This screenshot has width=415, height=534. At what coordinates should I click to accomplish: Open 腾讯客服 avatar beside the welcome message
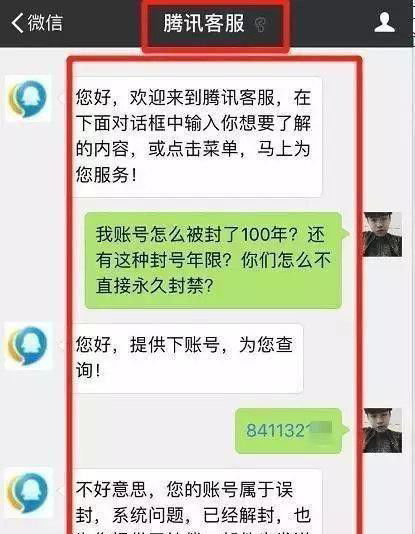coord(28,98)
